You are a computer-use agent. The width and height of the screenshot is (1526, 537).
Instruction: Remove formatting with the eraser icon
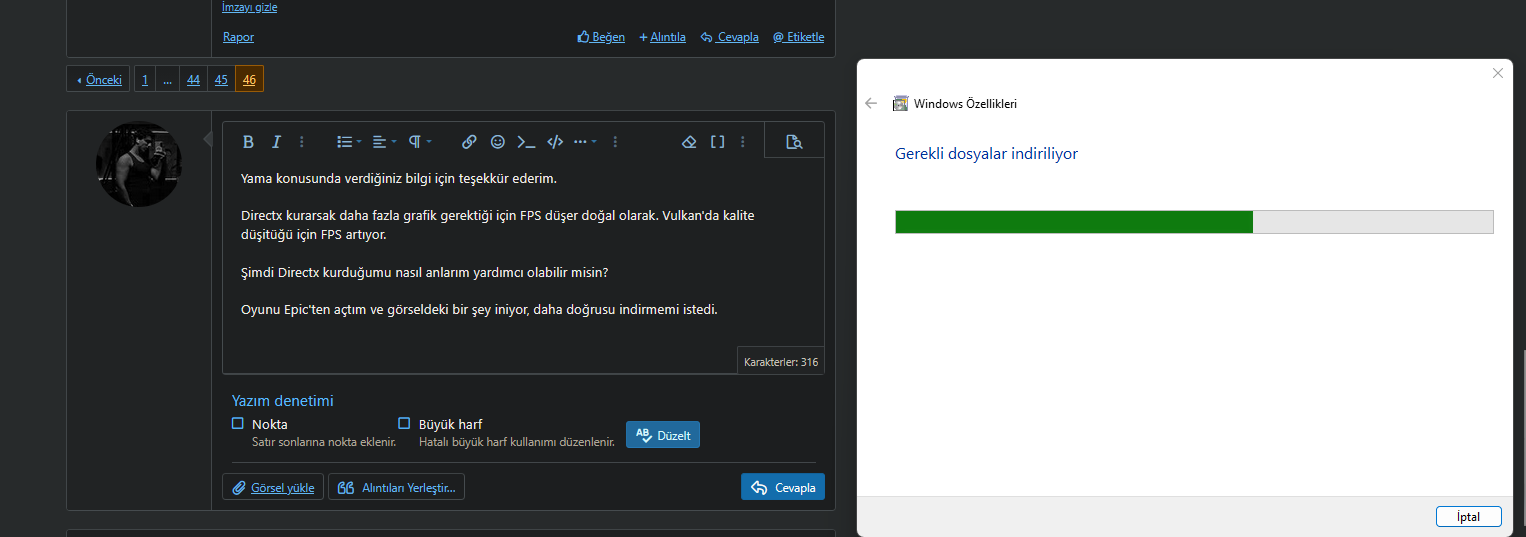click(x=688, y=142)
